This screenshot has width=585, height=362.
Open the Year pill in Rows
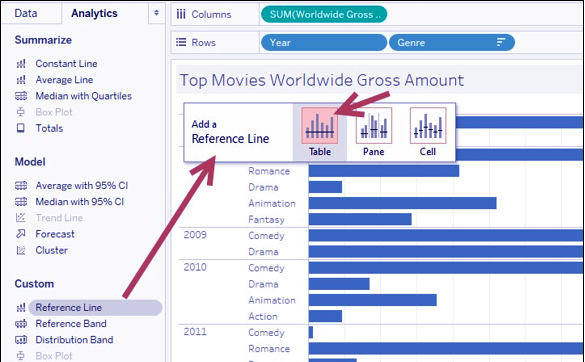(x=324, y=42)
